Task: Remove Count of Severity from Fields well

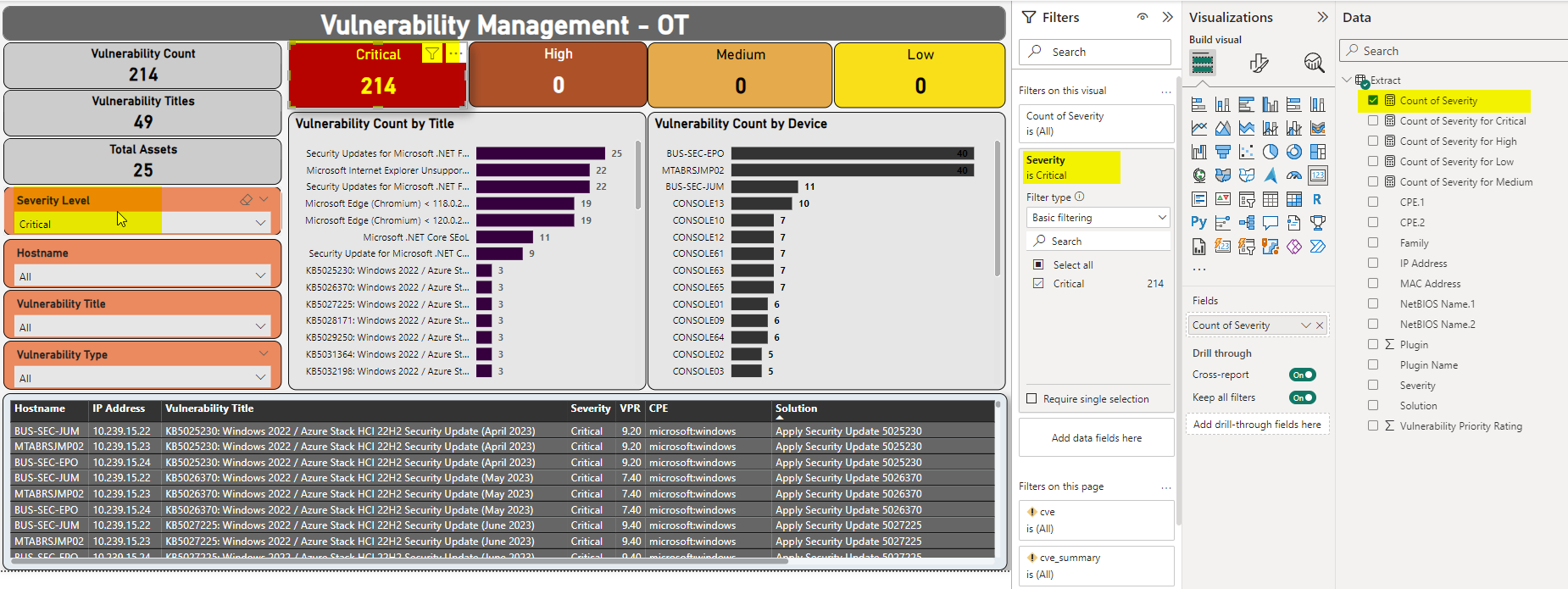Action: point(1320,325)
